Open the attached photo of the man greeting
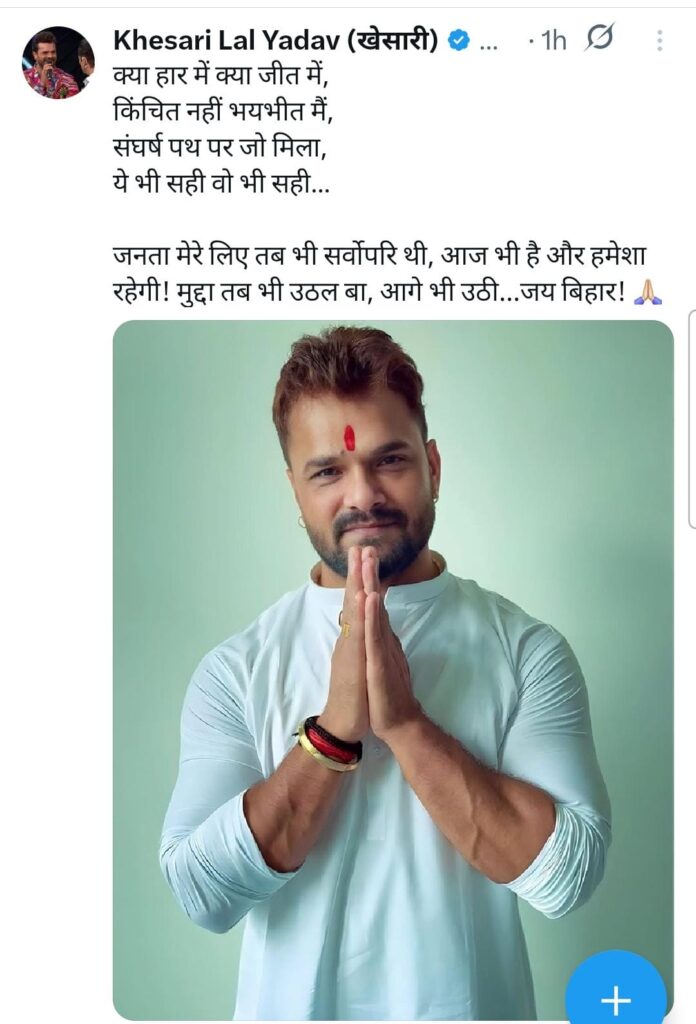The width and height of the screenshot is (696, 1024). [393, 669]
